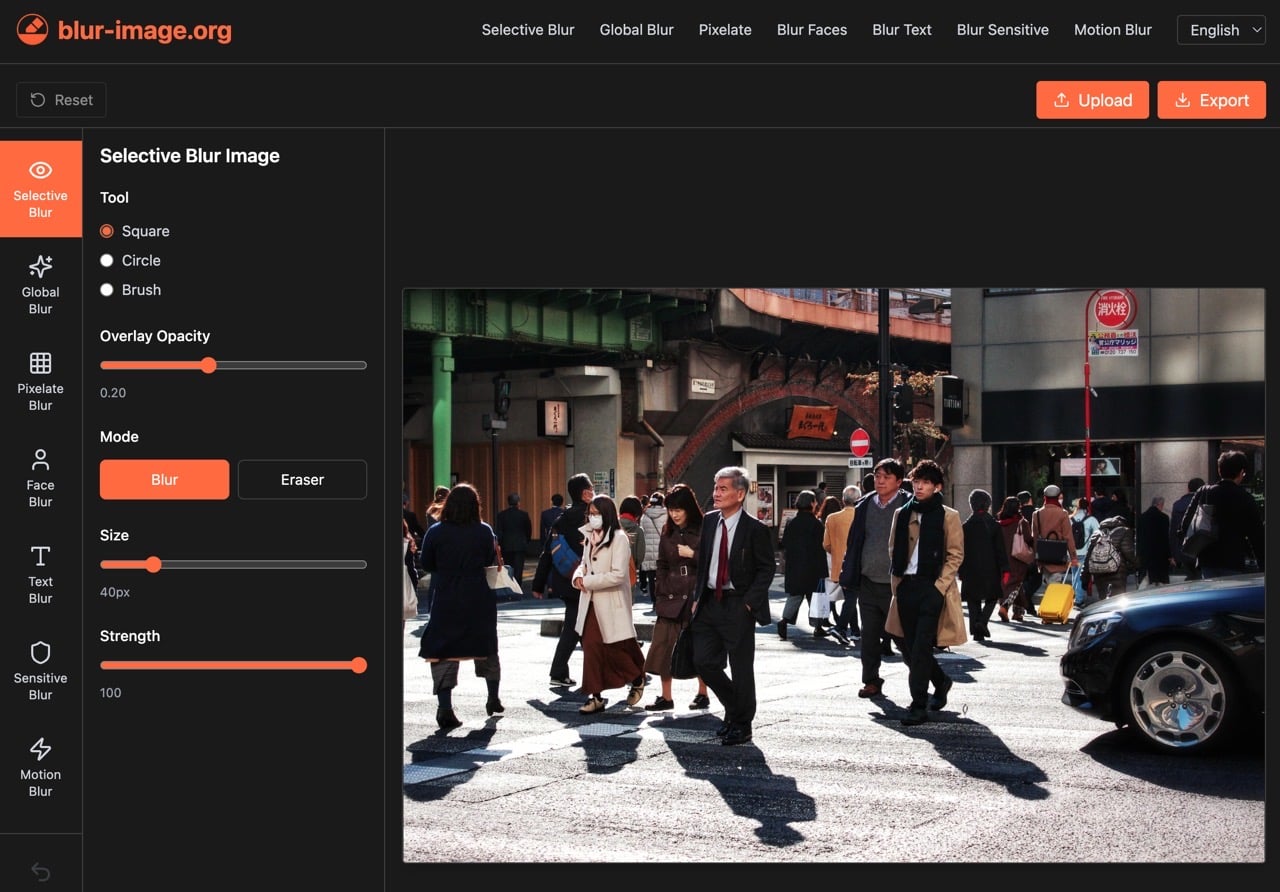
Task: Open Pixelate in top navigation
Action: [x=725, y=30]
